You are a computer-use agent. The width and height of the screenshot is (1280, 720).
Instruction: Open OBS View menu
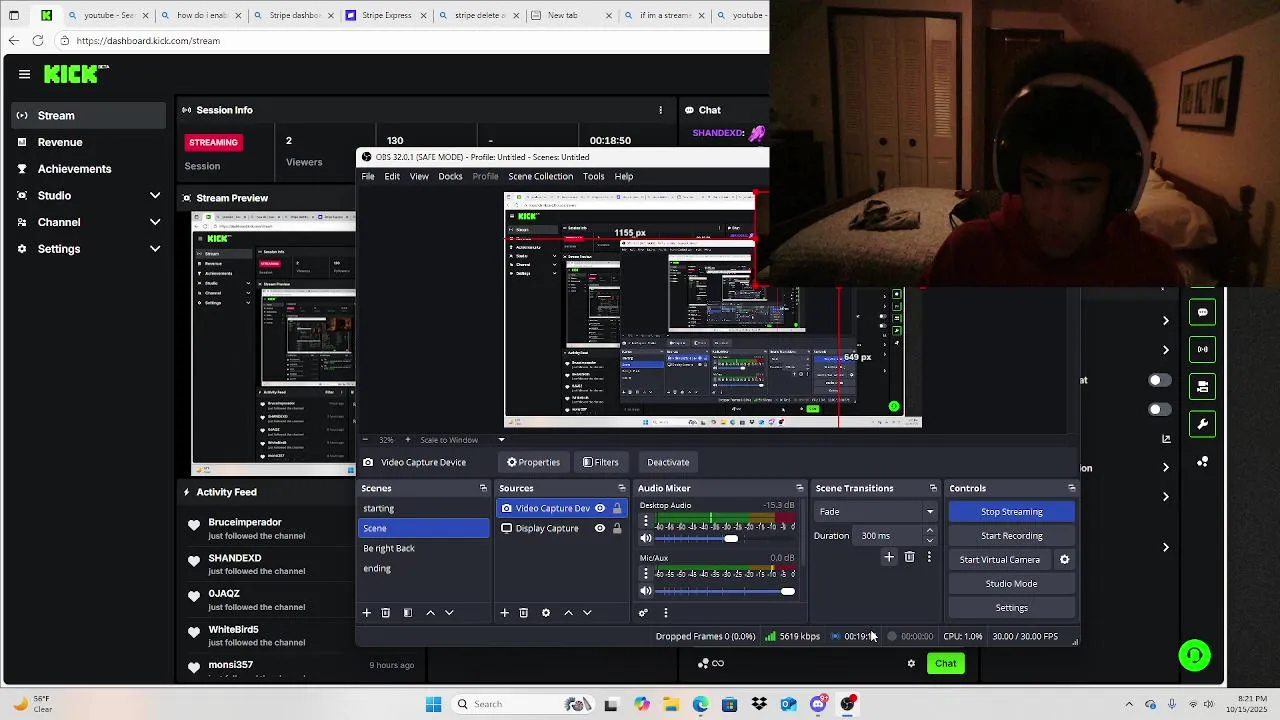(419, 177)
